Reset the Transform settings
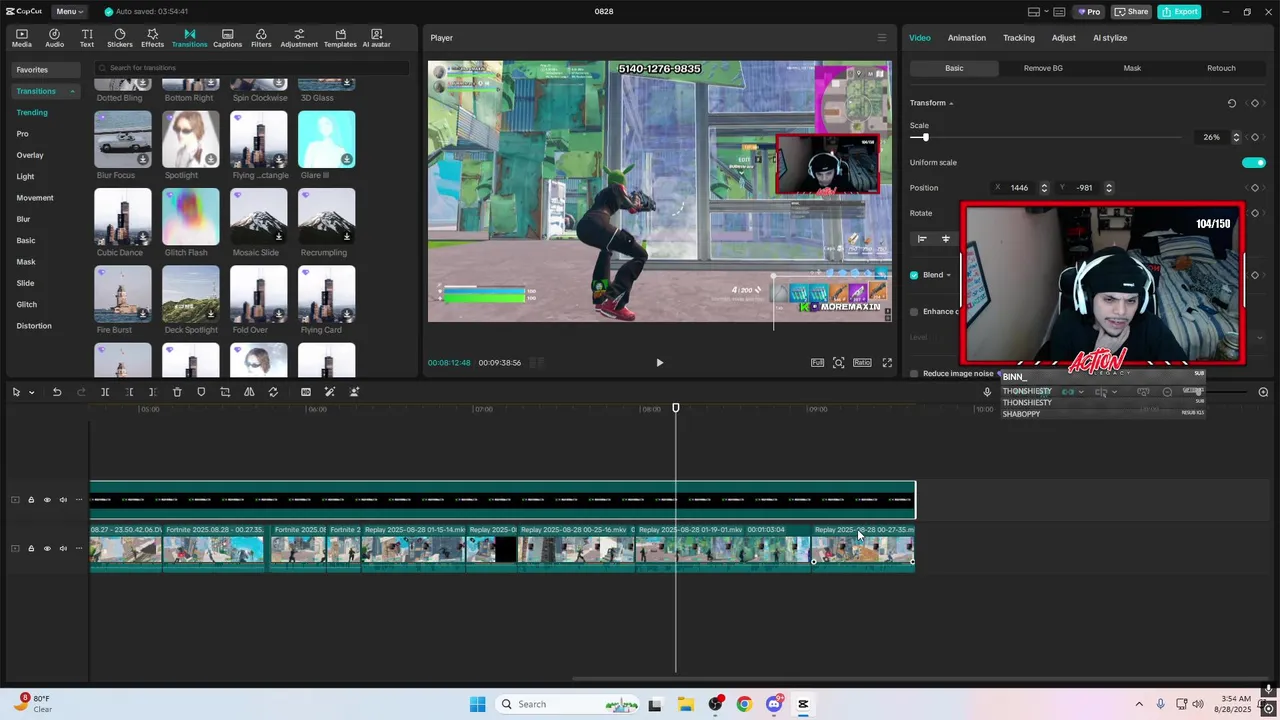Image resolution: width=1280 pixels, height=720 pixels. 1231,103
